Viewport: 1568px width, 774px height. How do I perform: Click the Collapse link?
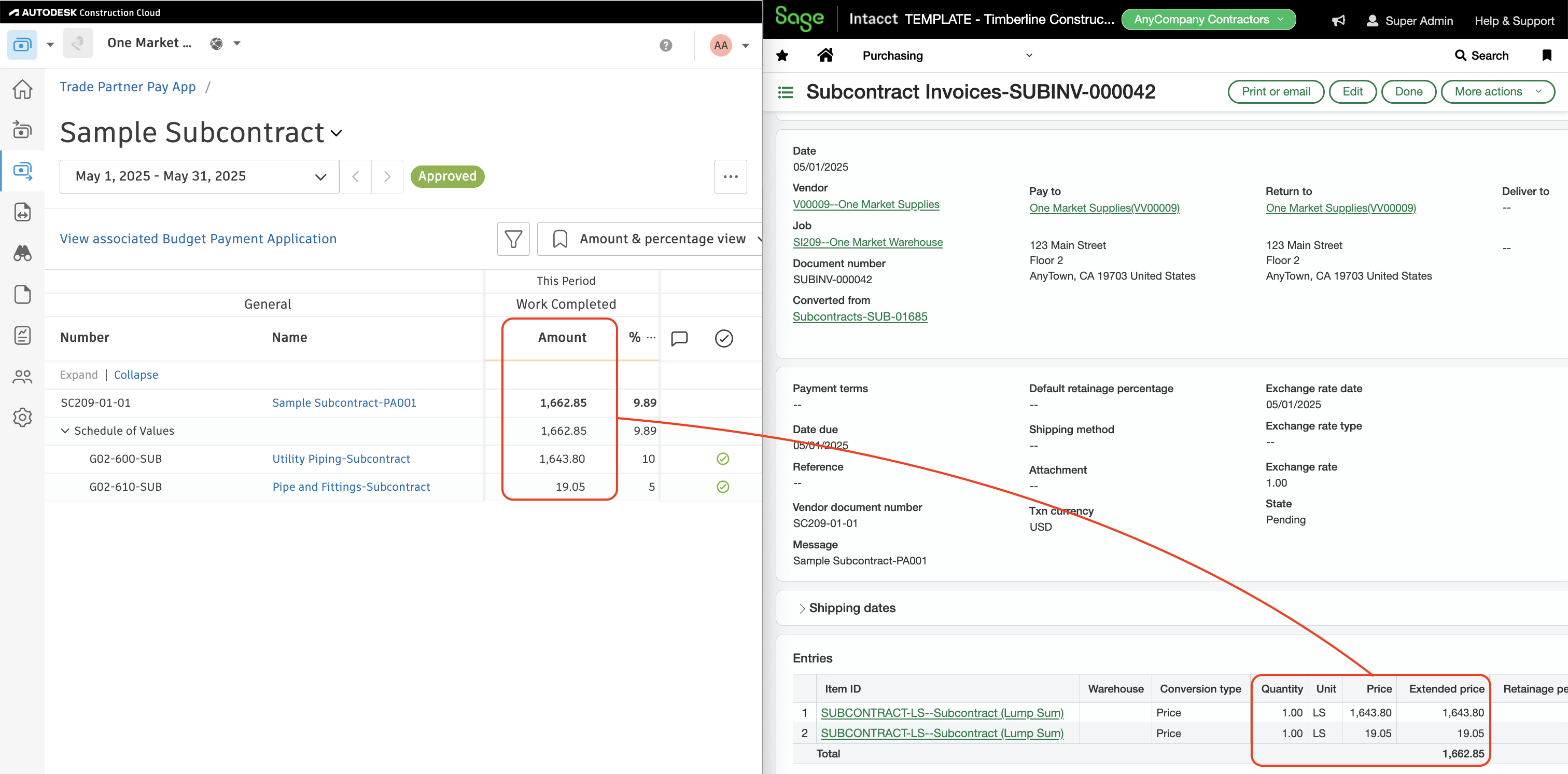(x=136, y=375)
